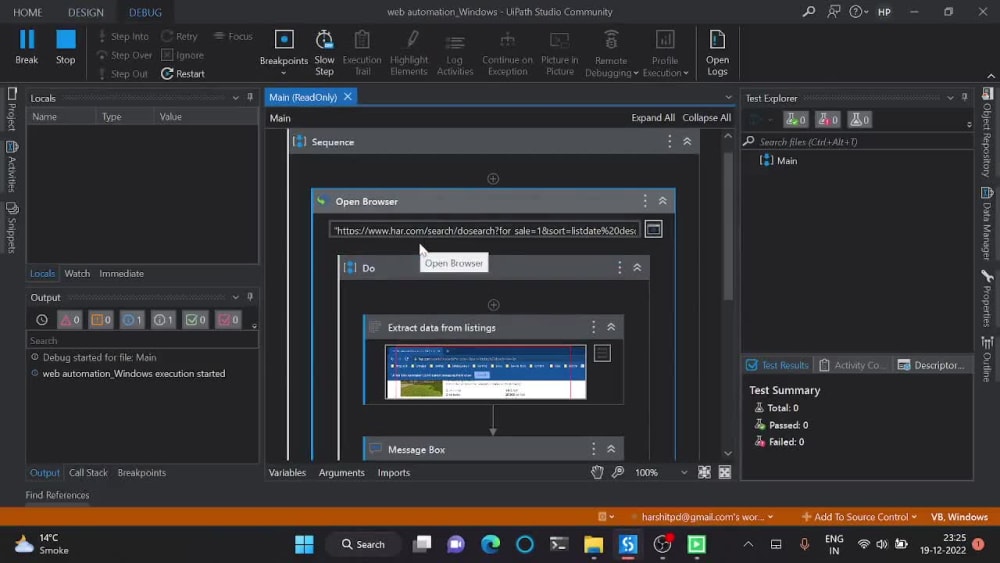This screenshot has width=1000, height=563.
Task: Switch to the HOME ribbon tab
Action: 27,12
